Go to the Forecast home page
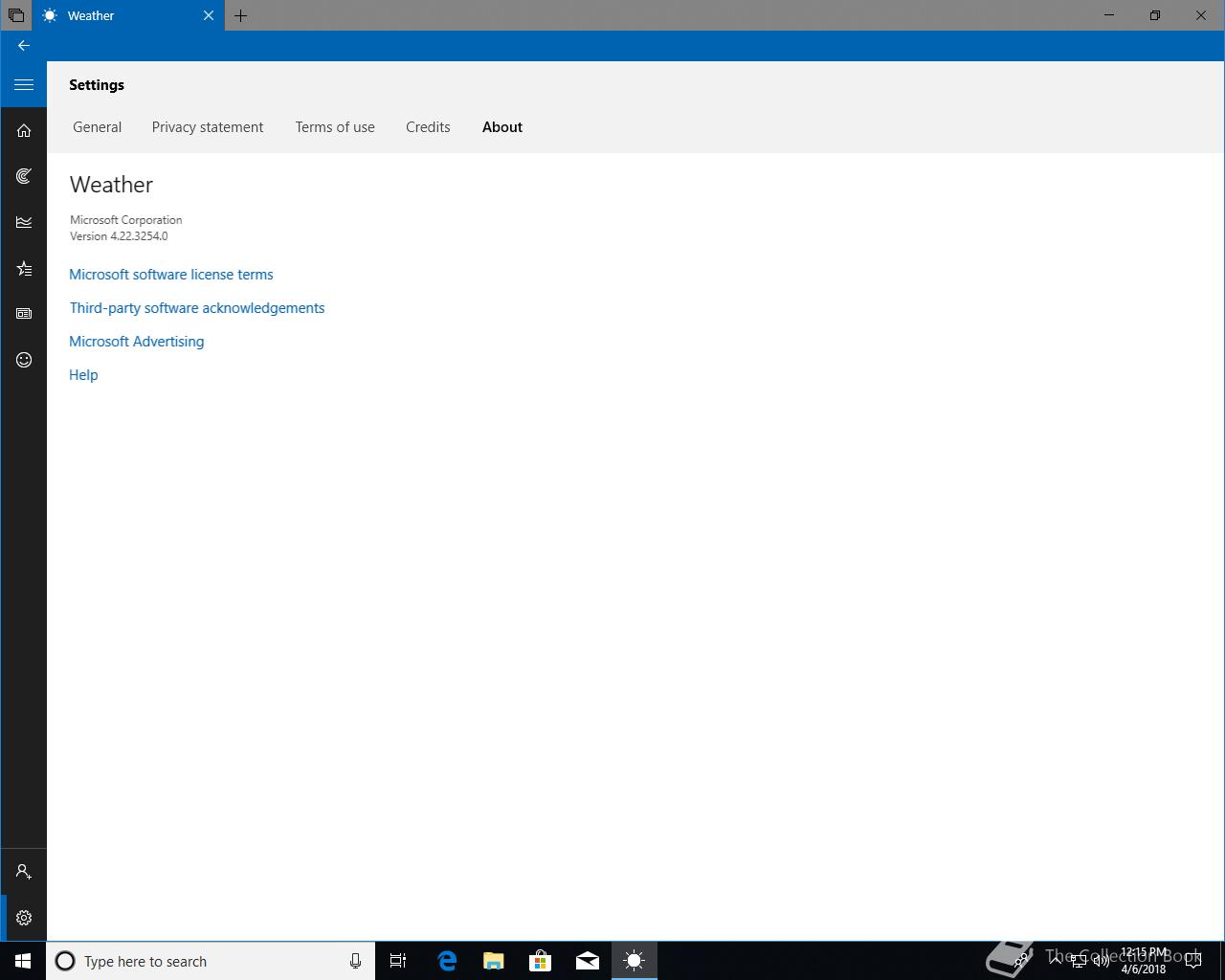1225x980 pixels. 24,131
